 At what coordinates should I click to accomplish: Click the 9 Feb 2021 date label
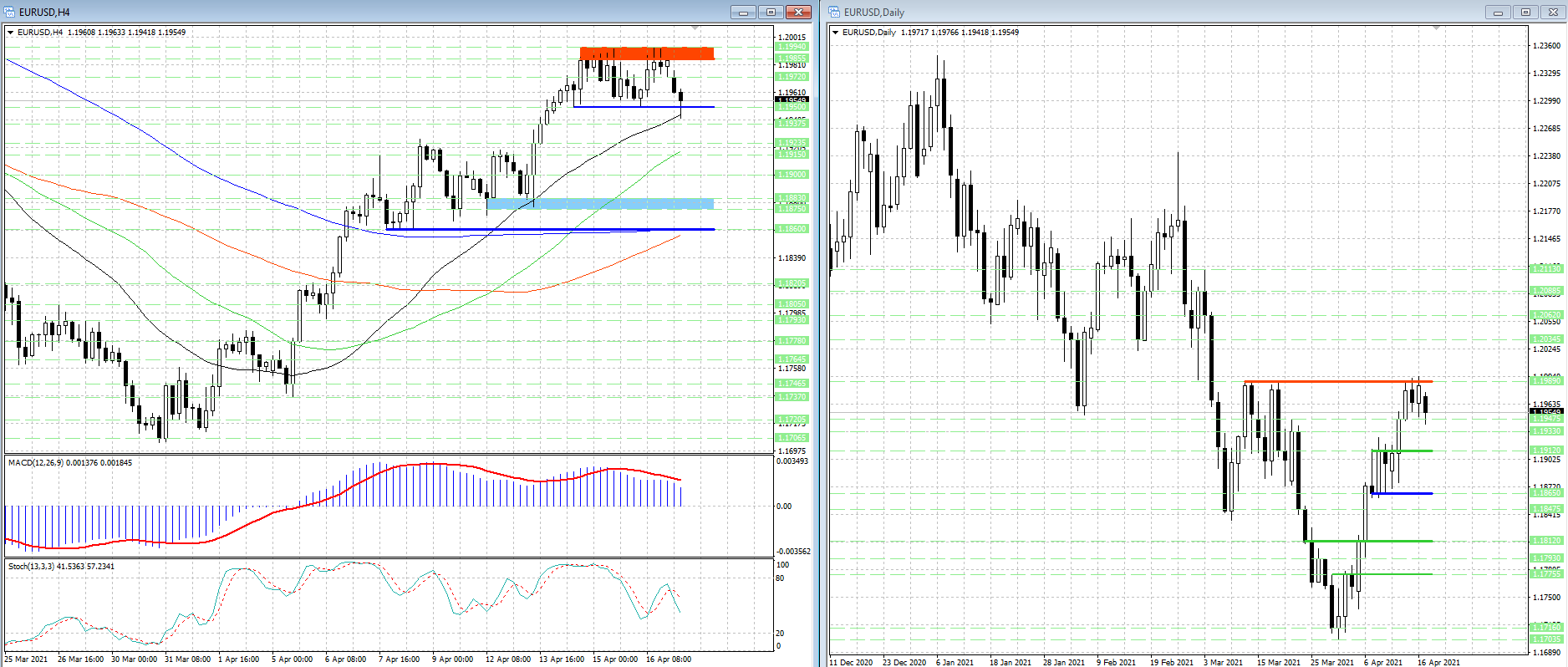pos(1117,662)
